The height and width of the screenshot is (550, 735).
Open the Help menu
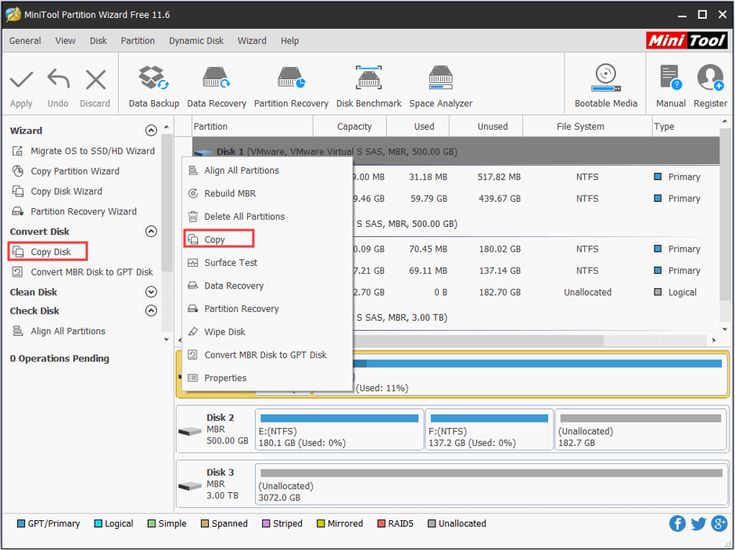point(290,41)
